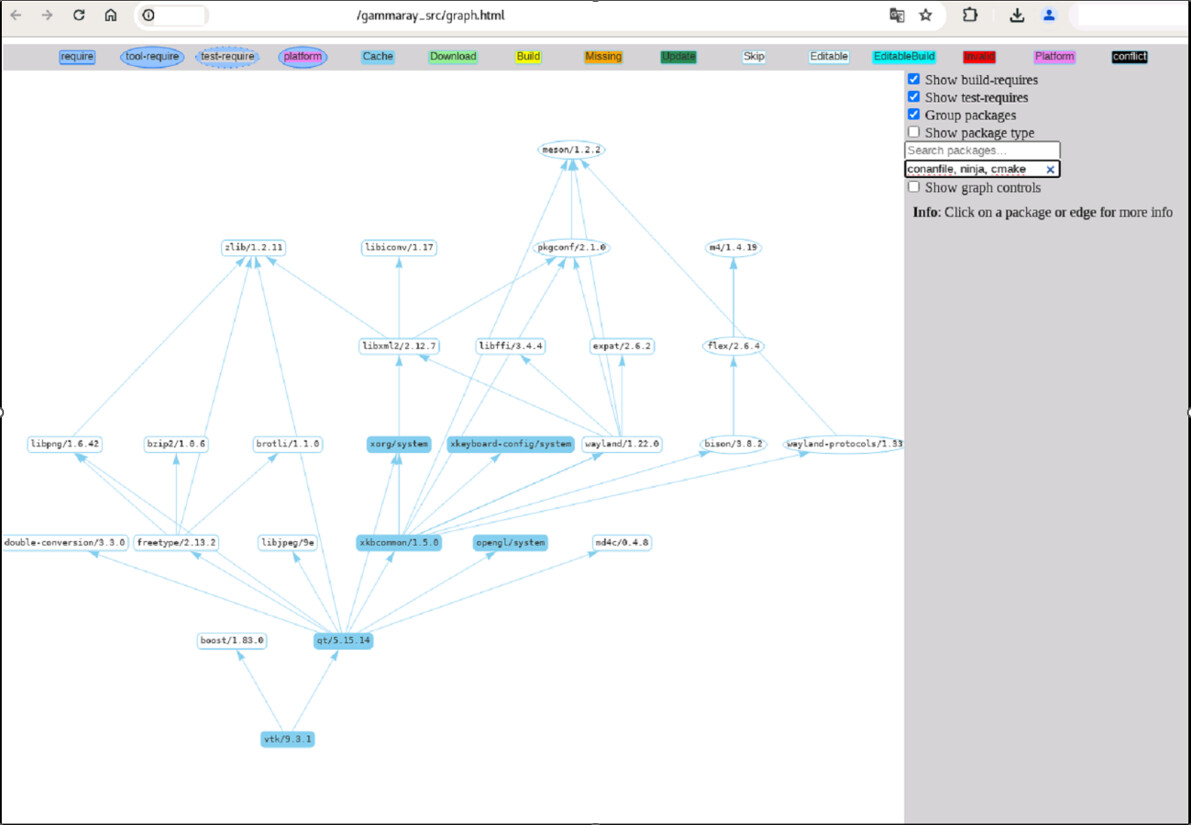Focus the Search packages field

click(982, 150)
